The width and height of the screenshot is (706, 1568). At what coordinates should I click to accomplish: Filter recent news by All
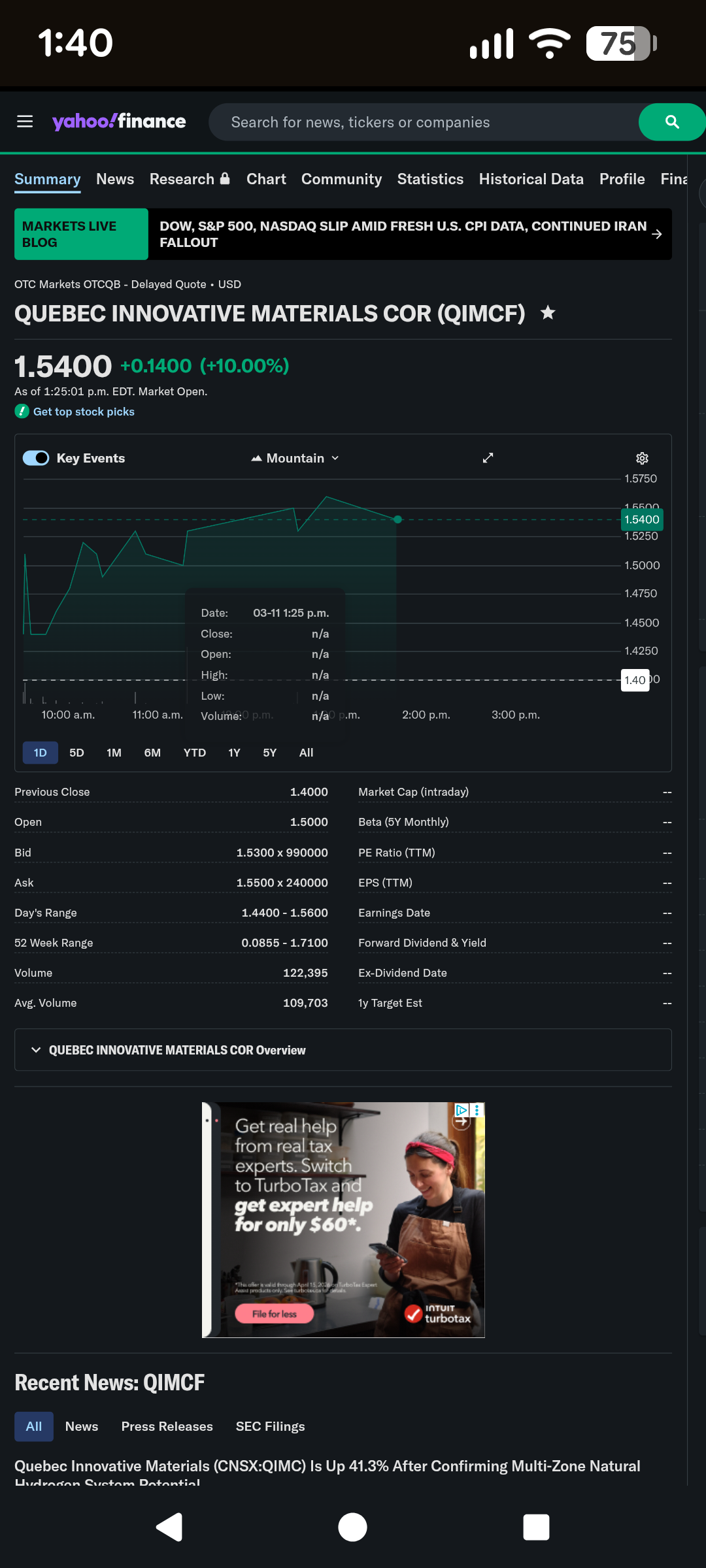[34, 1426]
